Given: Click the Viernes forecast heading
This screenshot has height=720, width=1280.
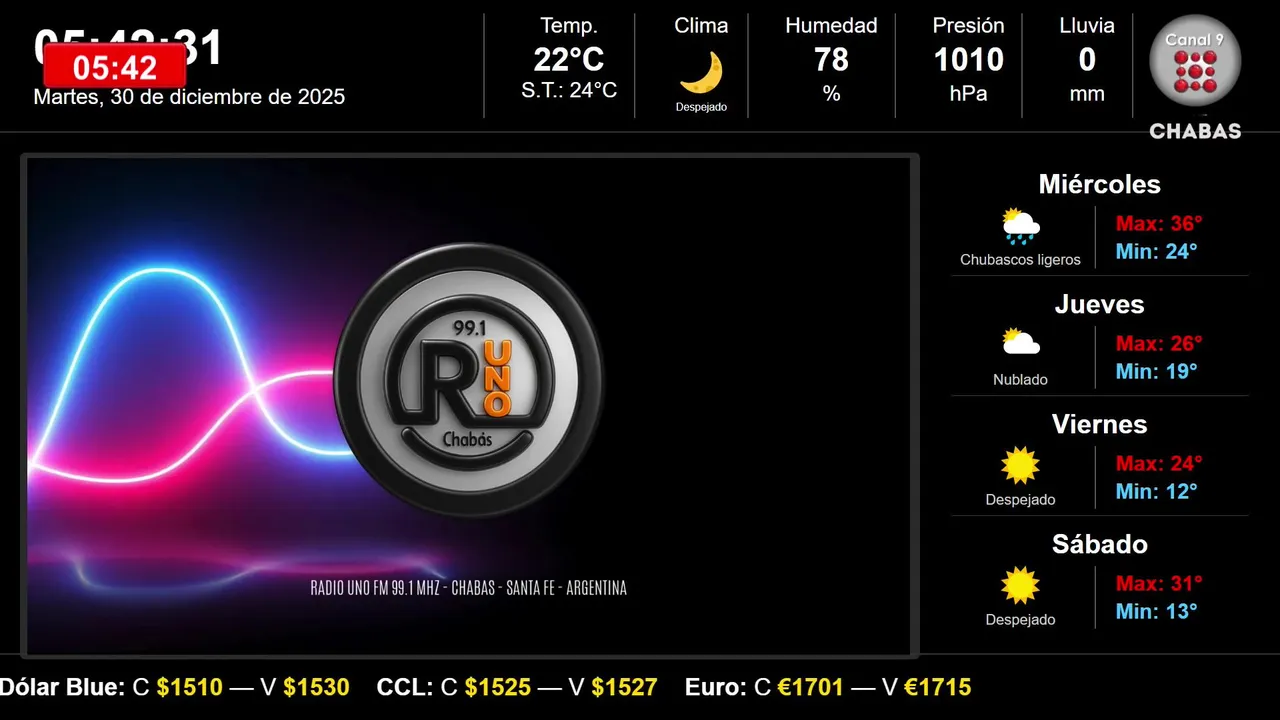Looking at the screenshot, I should click(1099, 425).
